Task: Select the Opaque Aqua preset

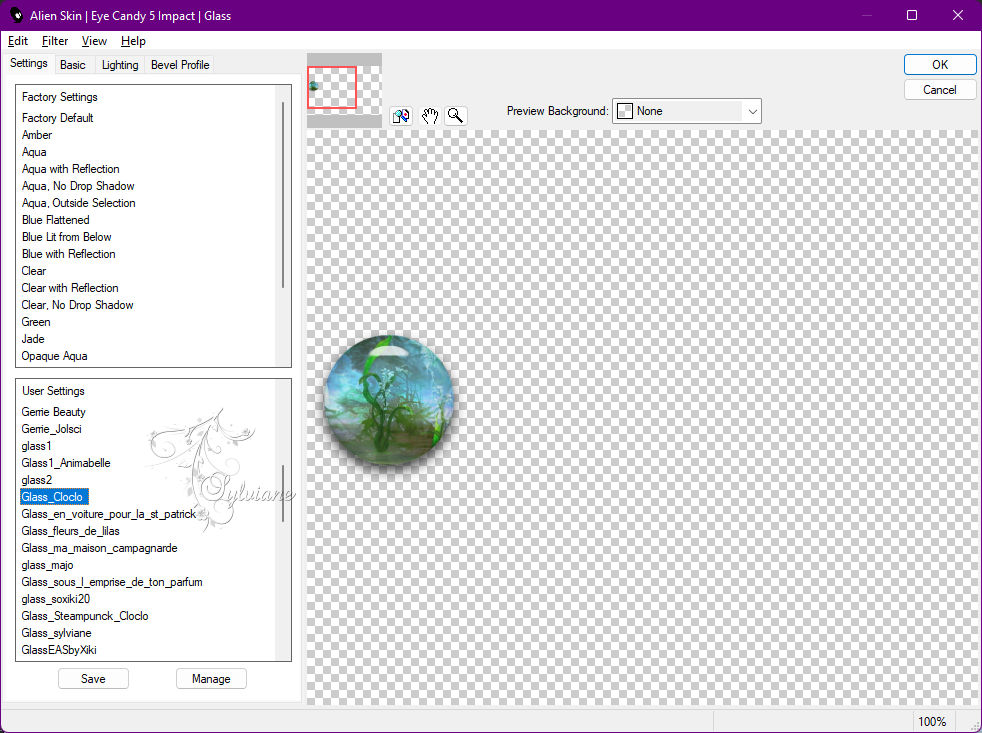Action: tap(54, 356)
